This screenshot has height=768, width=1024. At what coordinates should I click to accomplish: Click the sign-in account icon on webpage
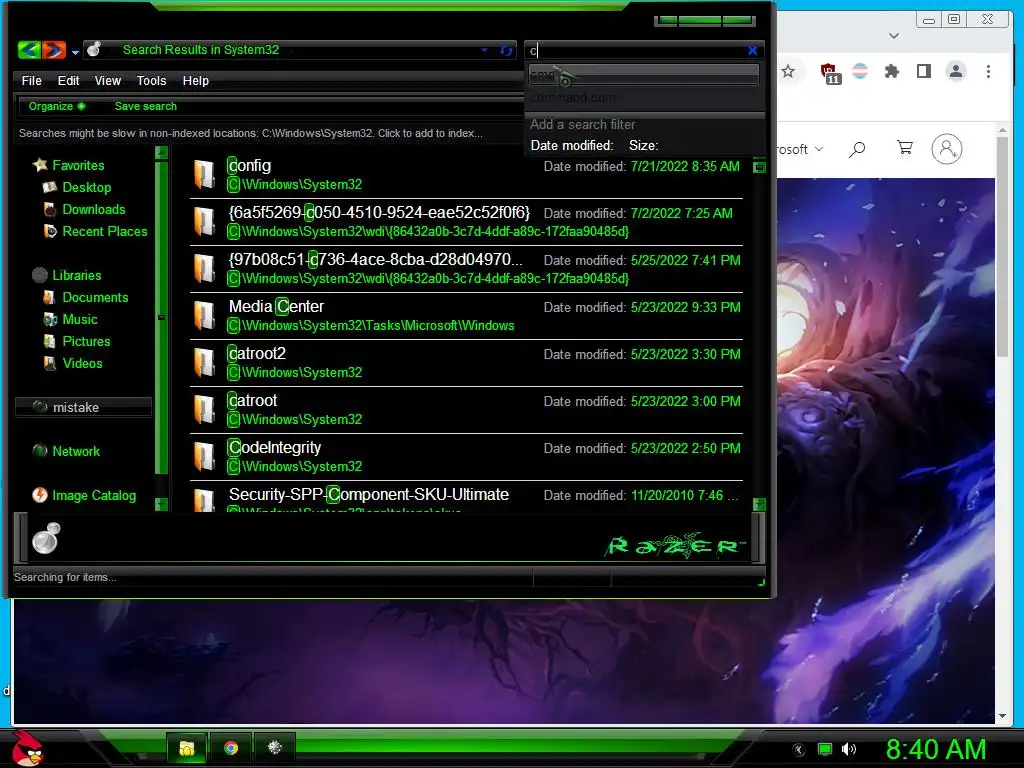tap(947, 150)
